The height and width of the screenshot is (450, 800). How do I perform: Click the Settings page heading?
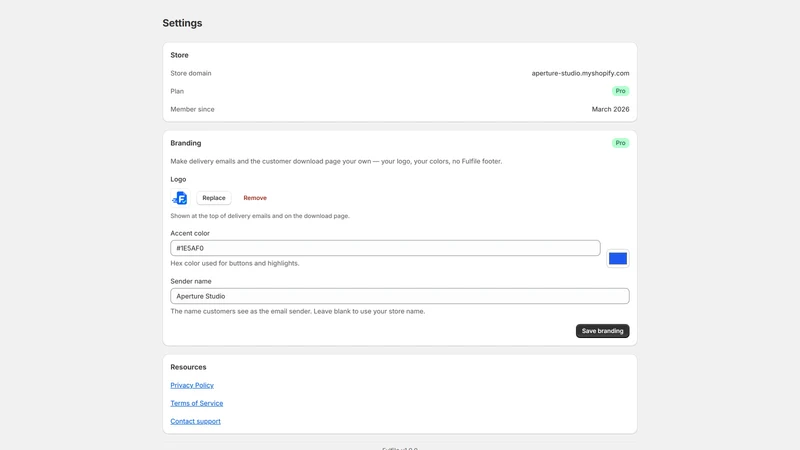click(x=182, y=23)
